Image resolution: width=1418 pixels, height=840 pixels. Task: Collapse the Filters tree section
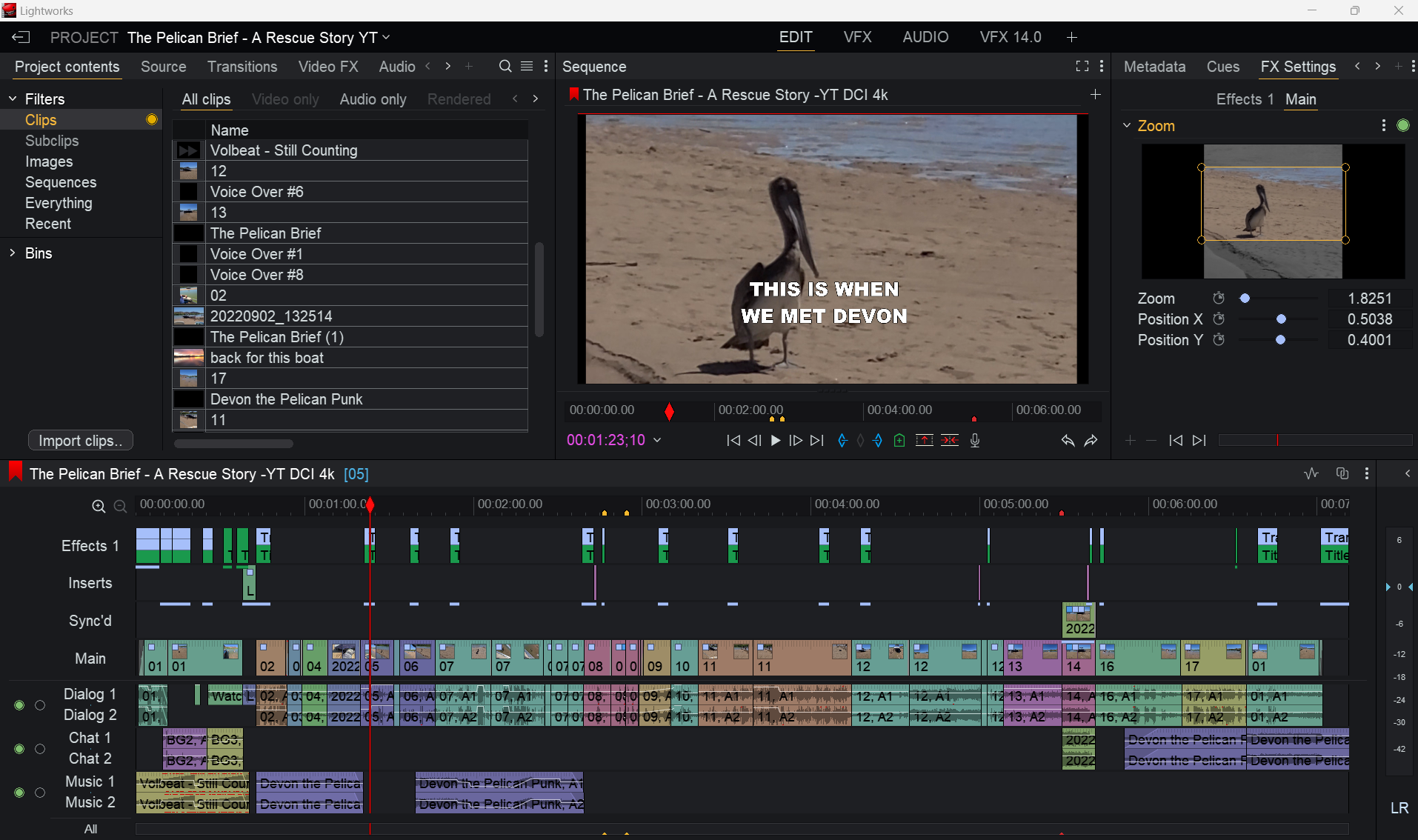tap(13, 99)
